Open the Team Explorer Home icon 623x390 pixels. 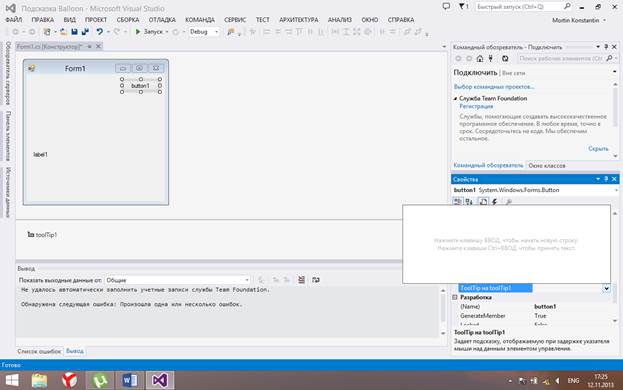pyautogui.click(x=480, y=58)
